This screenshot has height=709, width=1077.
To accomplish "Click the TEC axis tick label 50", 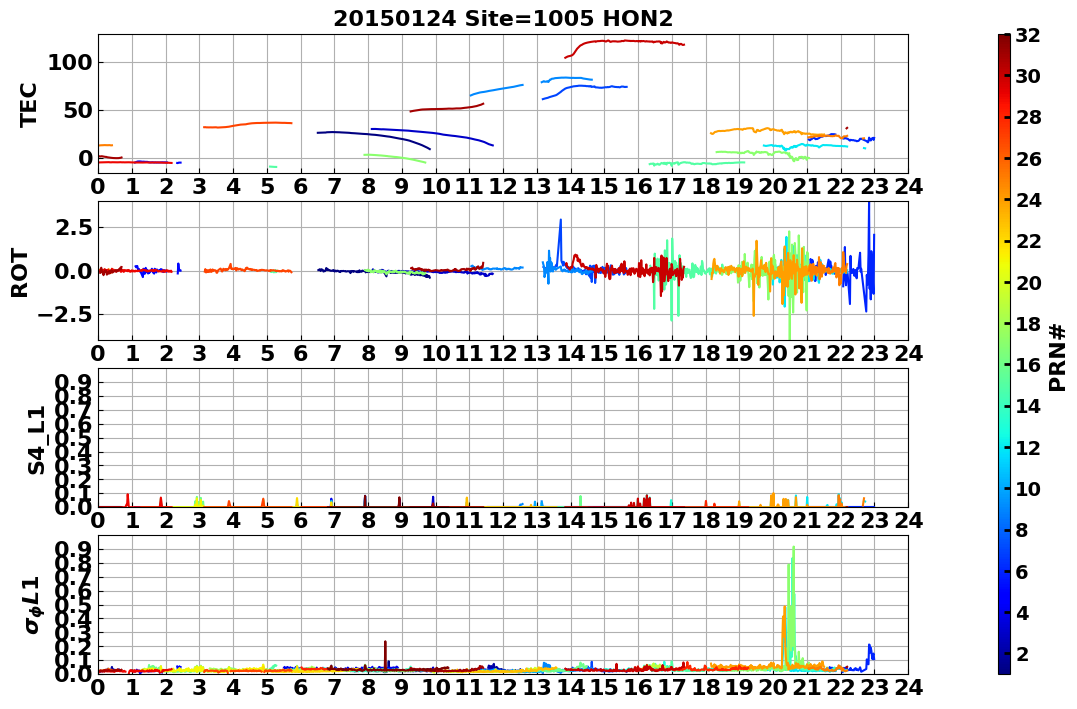I will [78, 110].
